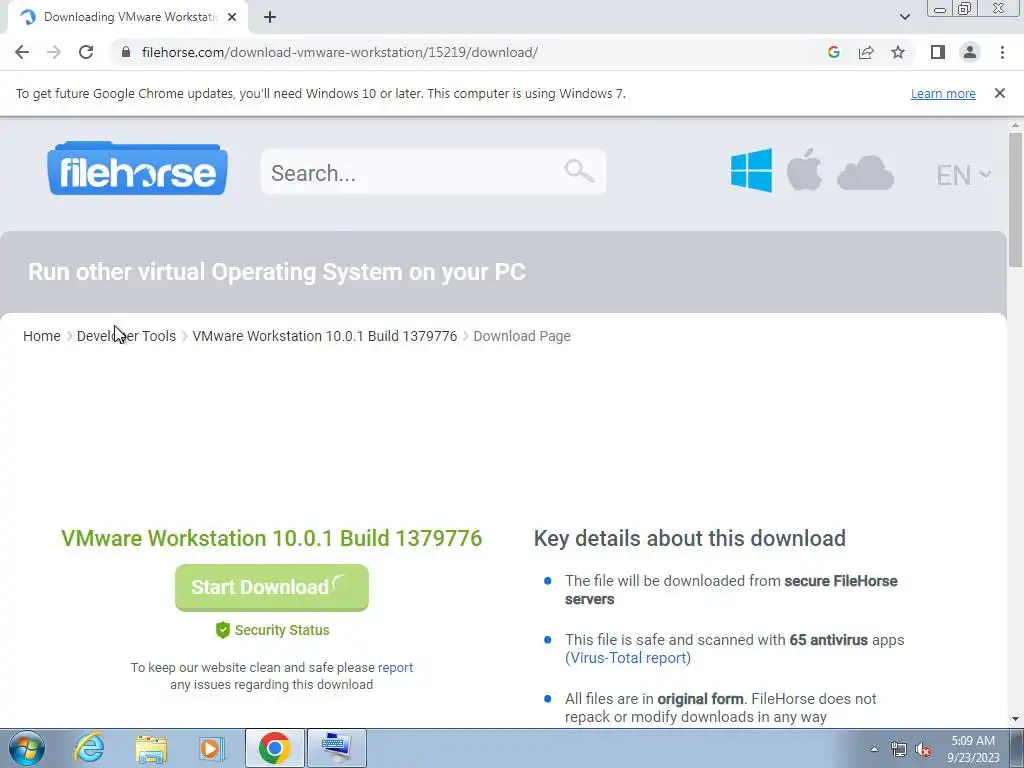Select the Windows platform icon
This screenshot has width=1024, height=768.
(751, 170)
